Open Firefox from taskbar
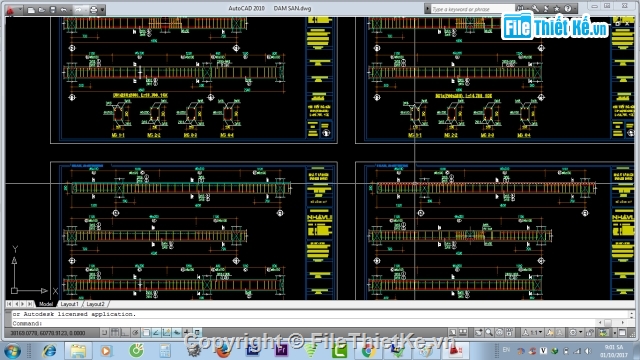 [x=223, y=351]
